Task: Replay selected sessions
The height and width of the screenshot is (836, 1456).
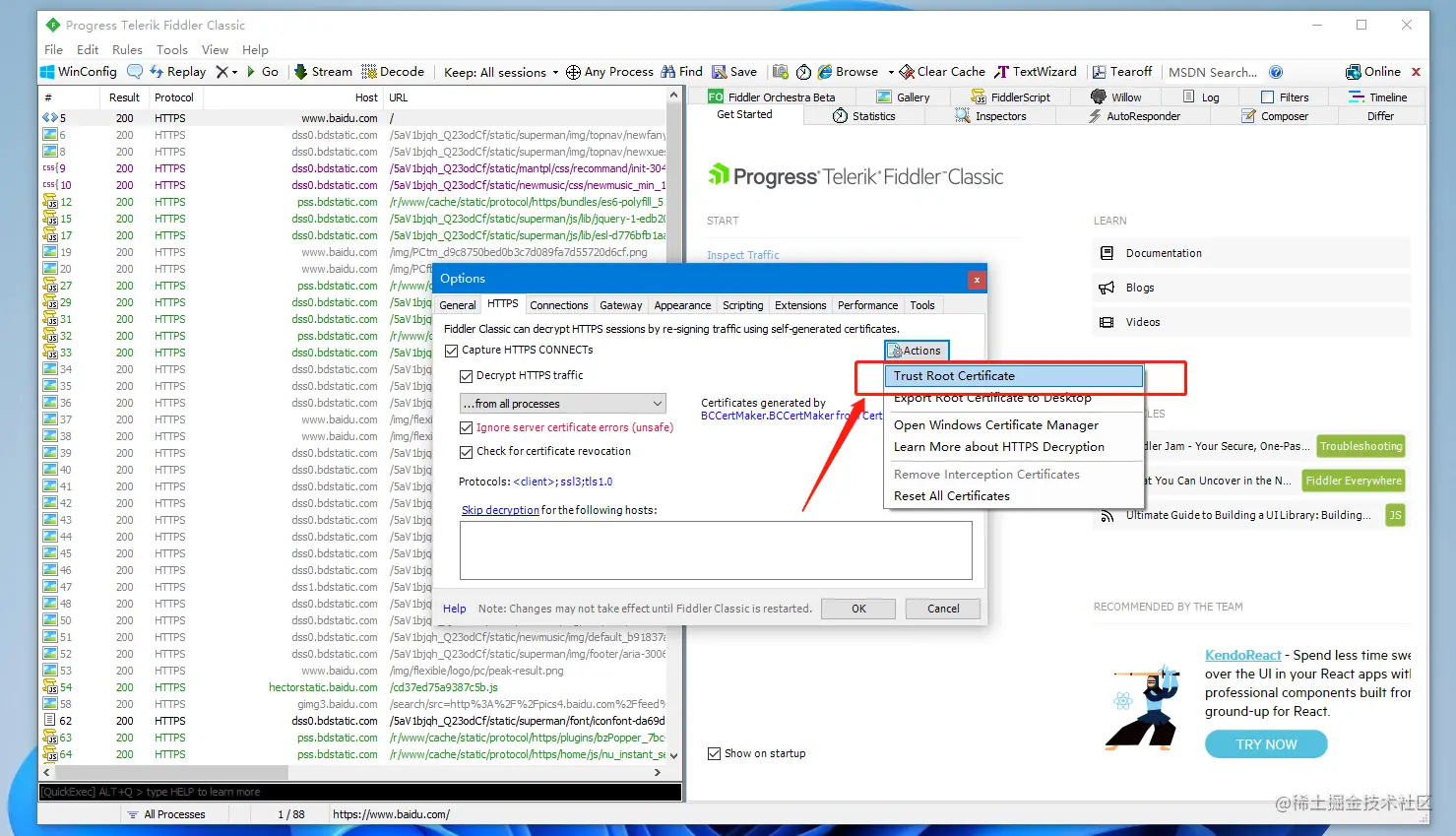Action: coord(177,72)
